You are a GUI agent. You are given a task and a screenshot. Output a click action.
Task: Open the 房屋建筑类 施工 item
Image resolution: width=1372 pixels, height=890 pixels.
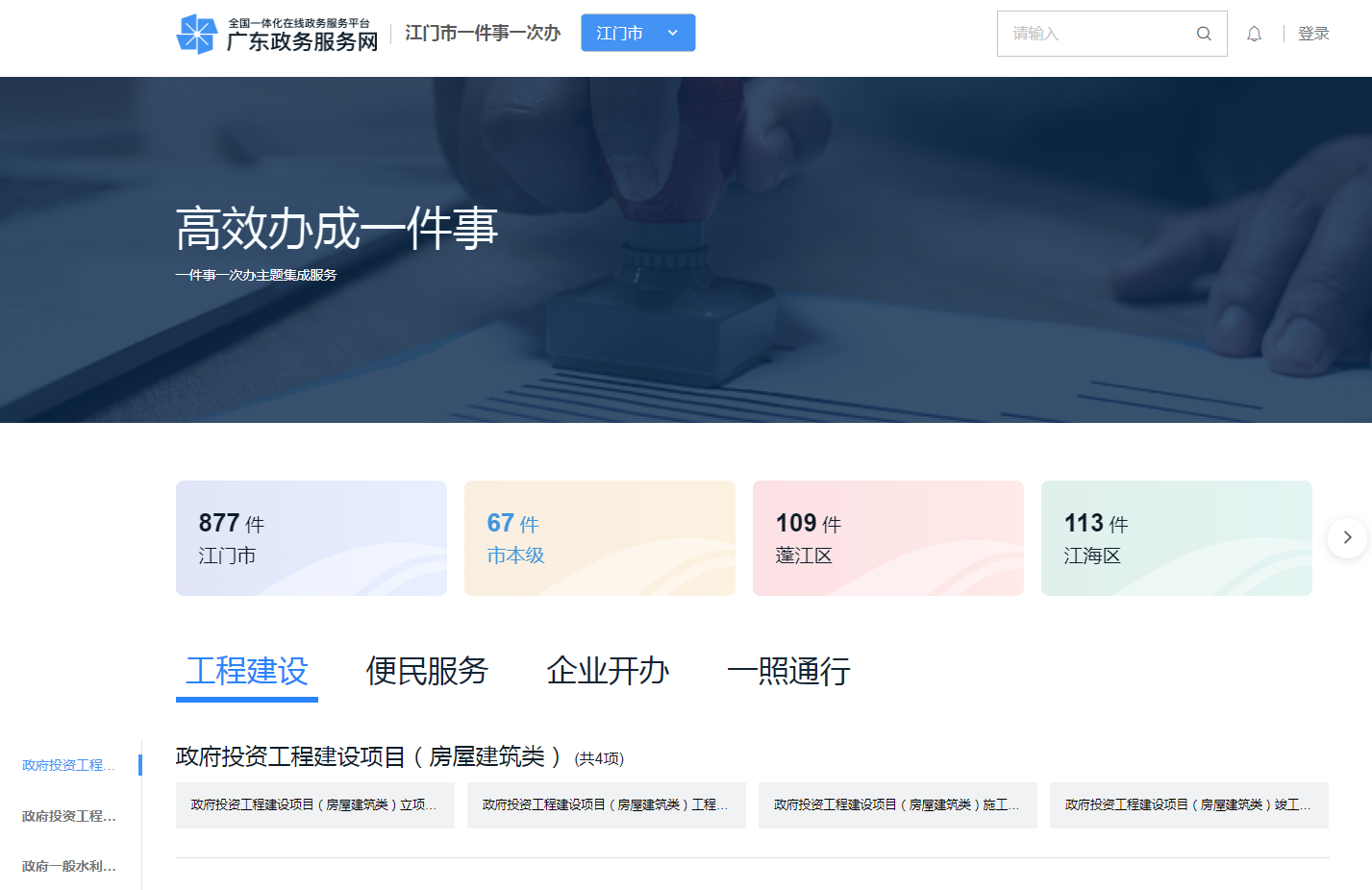(897, 805)
